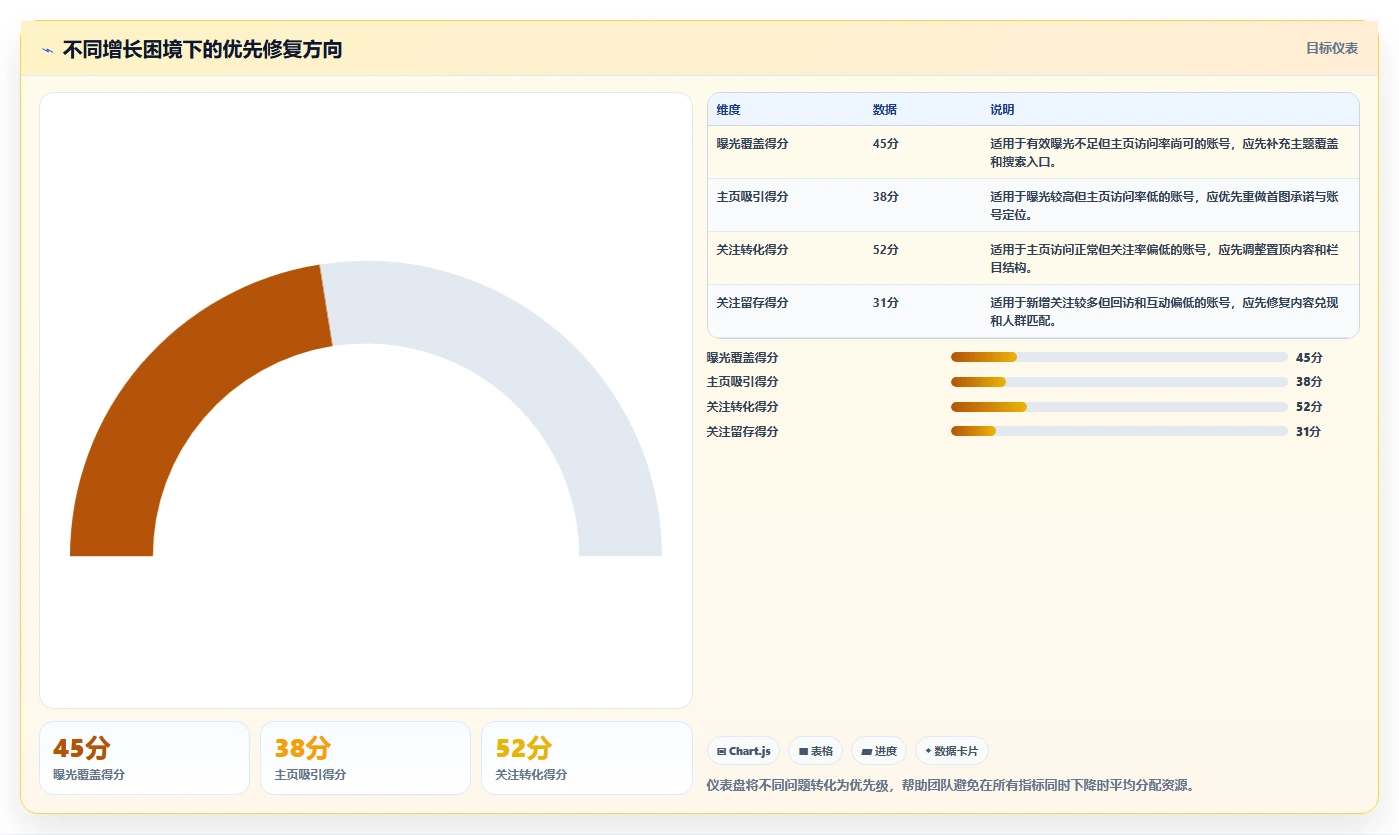
Task: Click the 31分 value beside the progress bars
Action: click(1309, 432)
